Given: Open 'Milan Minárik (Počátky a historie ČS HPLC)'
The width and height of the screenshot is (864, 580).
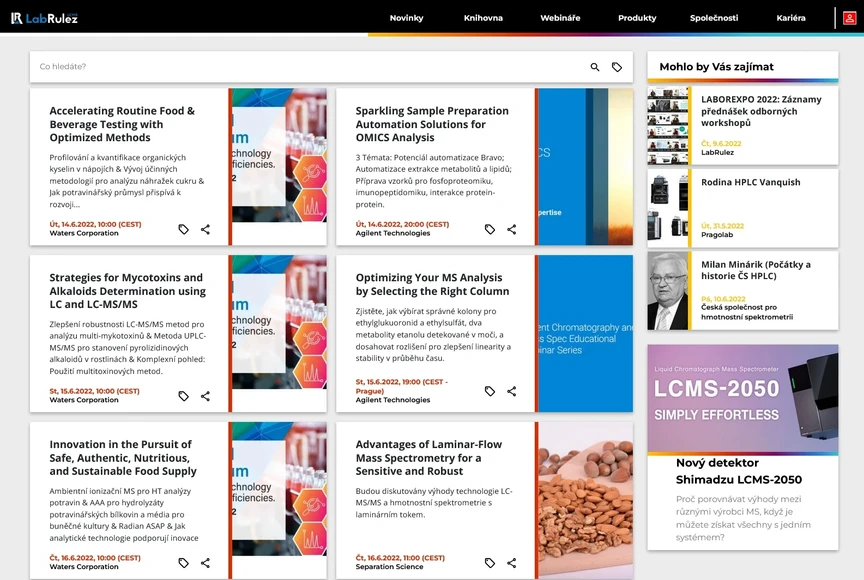Looking at the screenshot, I should click(755, 270).
